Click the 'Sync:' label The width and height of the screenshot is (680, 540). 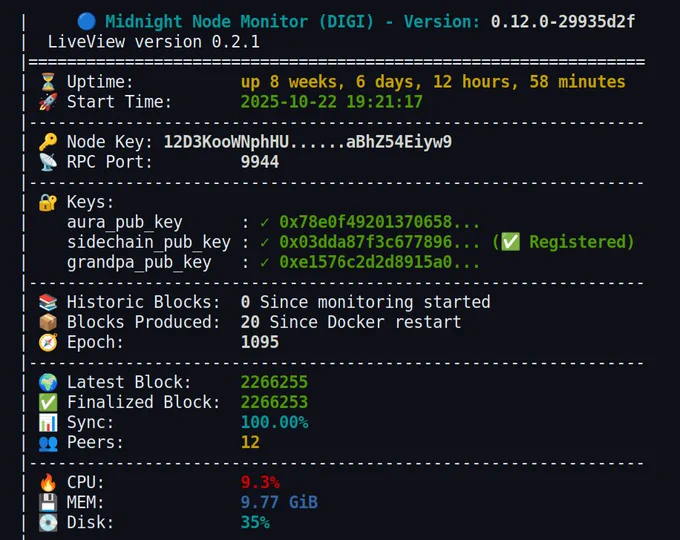(x=90, y=422)
